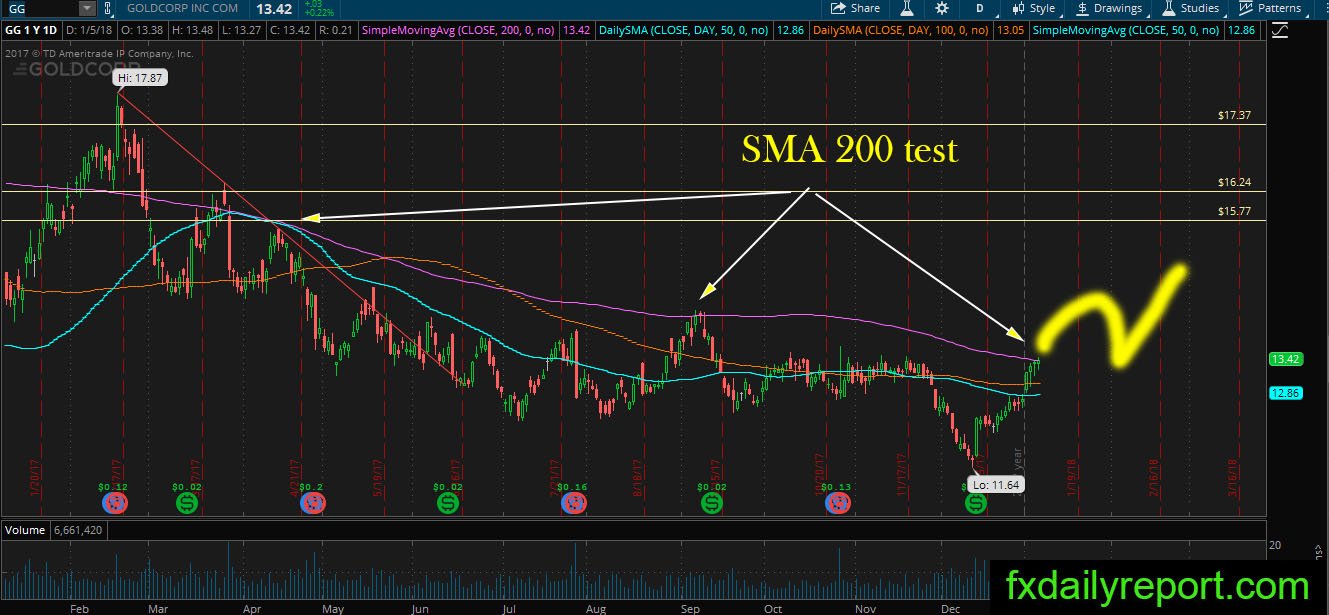The height and width of the screenshot is (615, 1329).
Task: Click the December dividend $ icon
Action: pyautogui.click(x=974, y=504)
